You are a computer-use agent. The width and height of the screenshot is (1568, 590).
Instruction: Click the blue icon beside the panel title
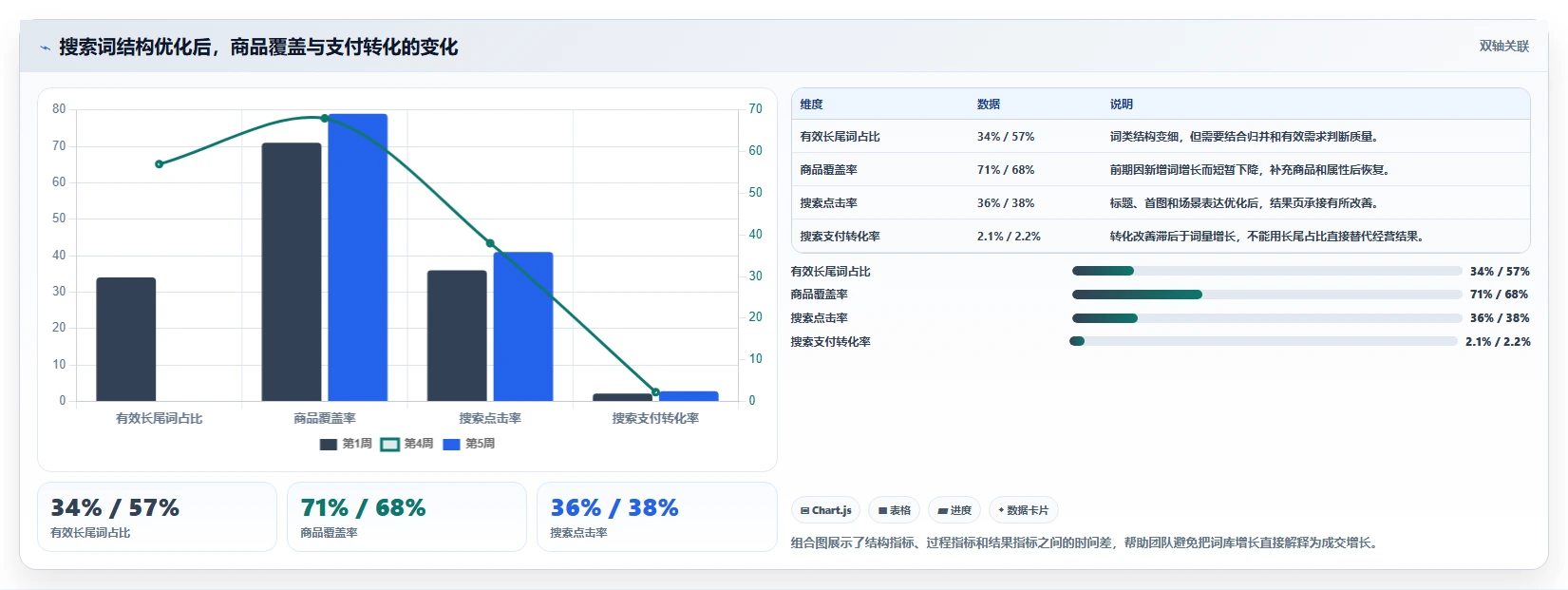[45, 48]
